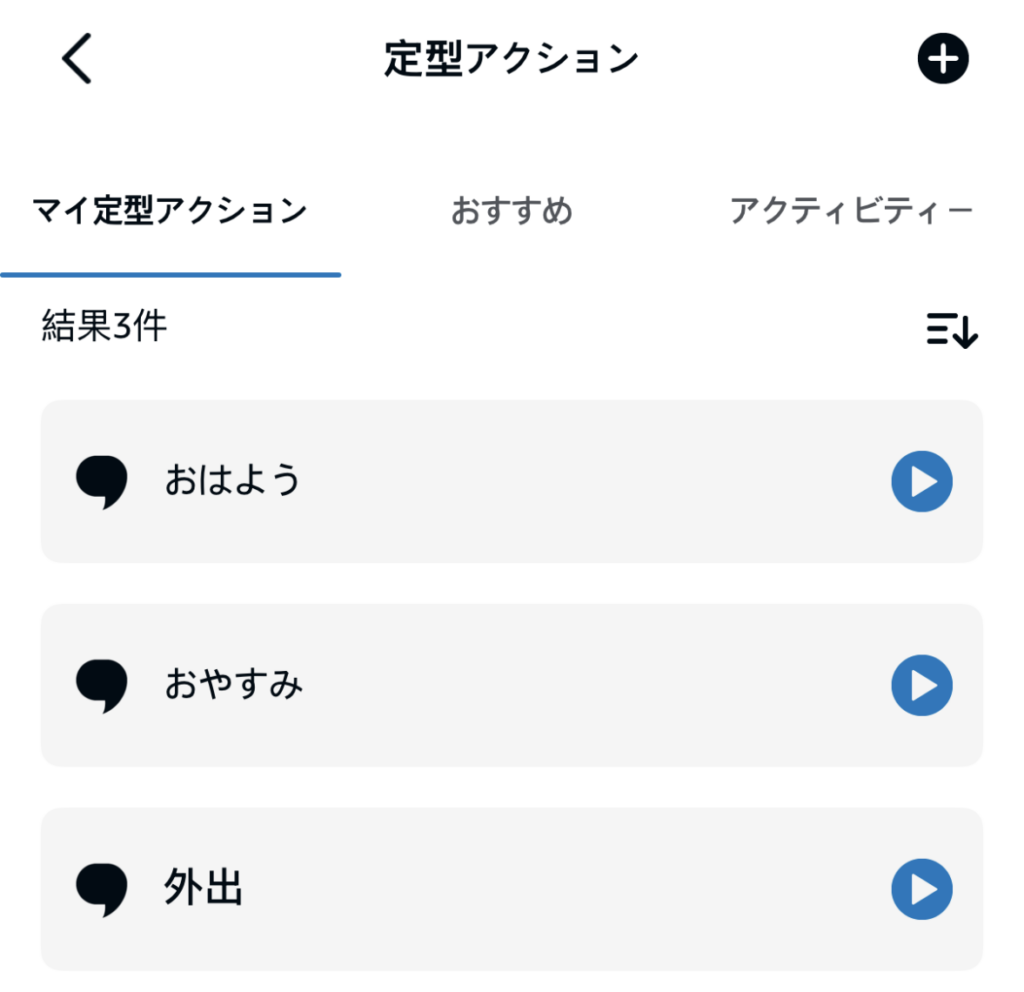This screenshot has width=1024, height=992.
Task: Click the 結果3件 result count text
Action: (104, 327)
